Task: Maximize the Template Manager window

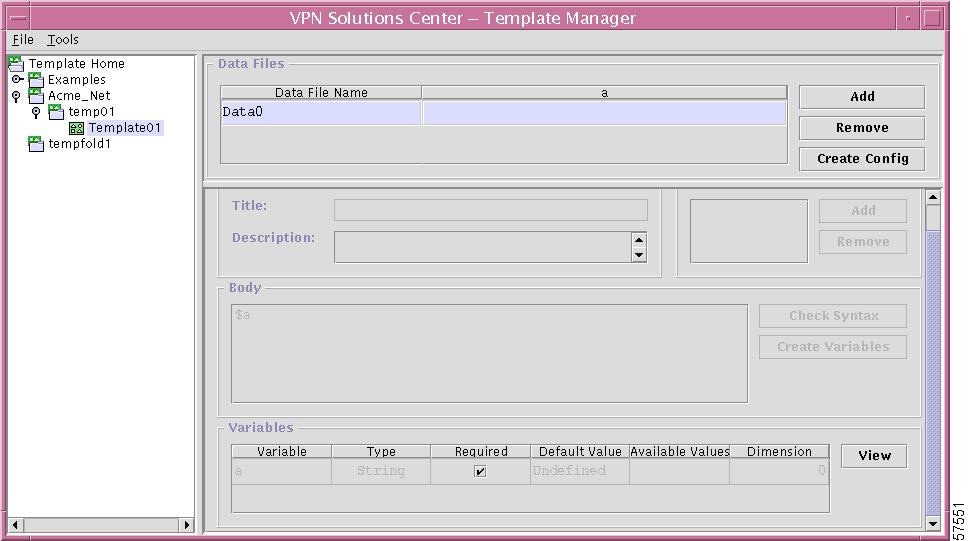Action: click(x=932, y=18)
